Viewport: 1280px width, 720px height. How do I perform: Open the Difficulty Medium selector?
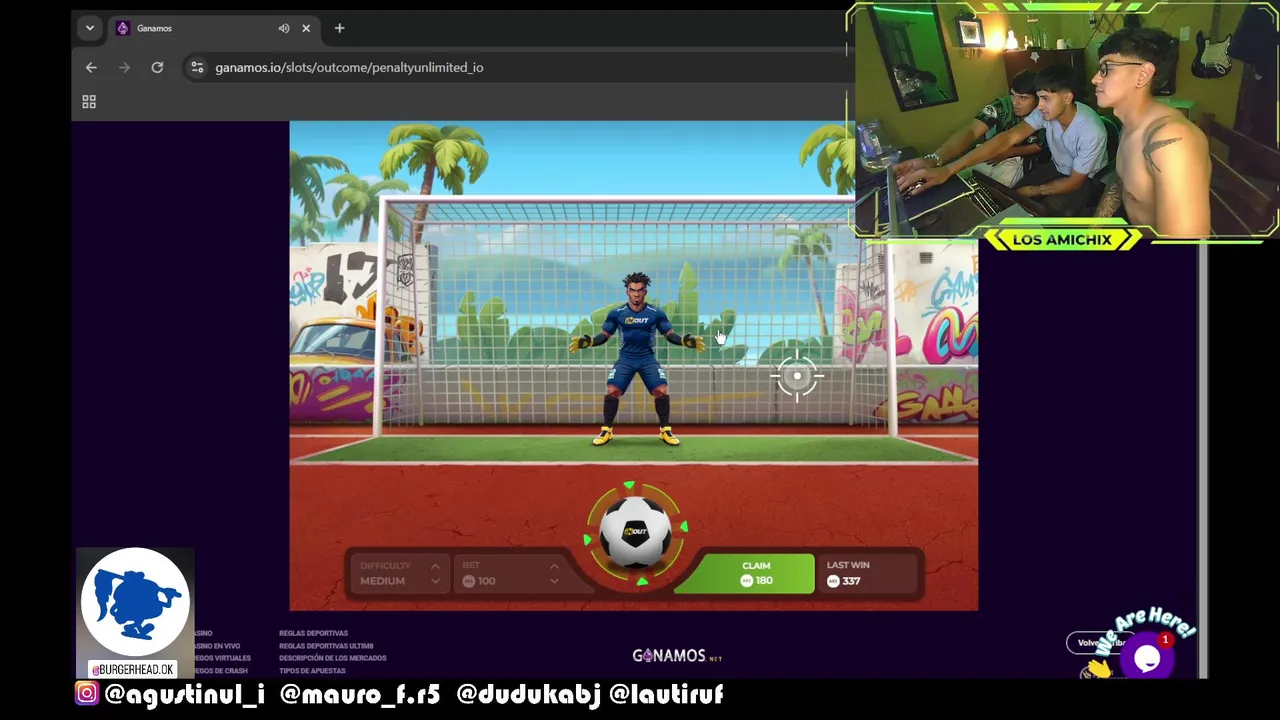pyautogui.click(x=400, y=573)
